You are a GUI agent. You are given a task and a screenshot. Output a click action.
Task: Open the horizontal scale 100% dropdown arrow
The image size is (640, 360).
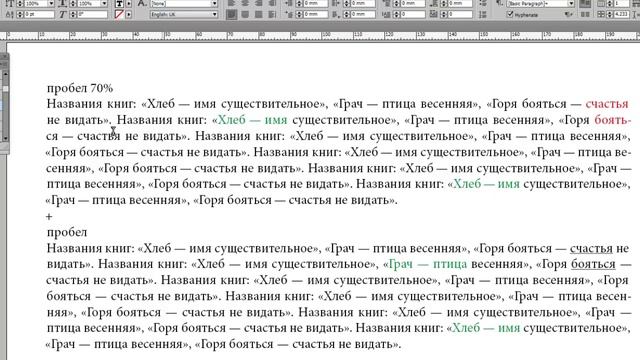(x=104, y=4)
